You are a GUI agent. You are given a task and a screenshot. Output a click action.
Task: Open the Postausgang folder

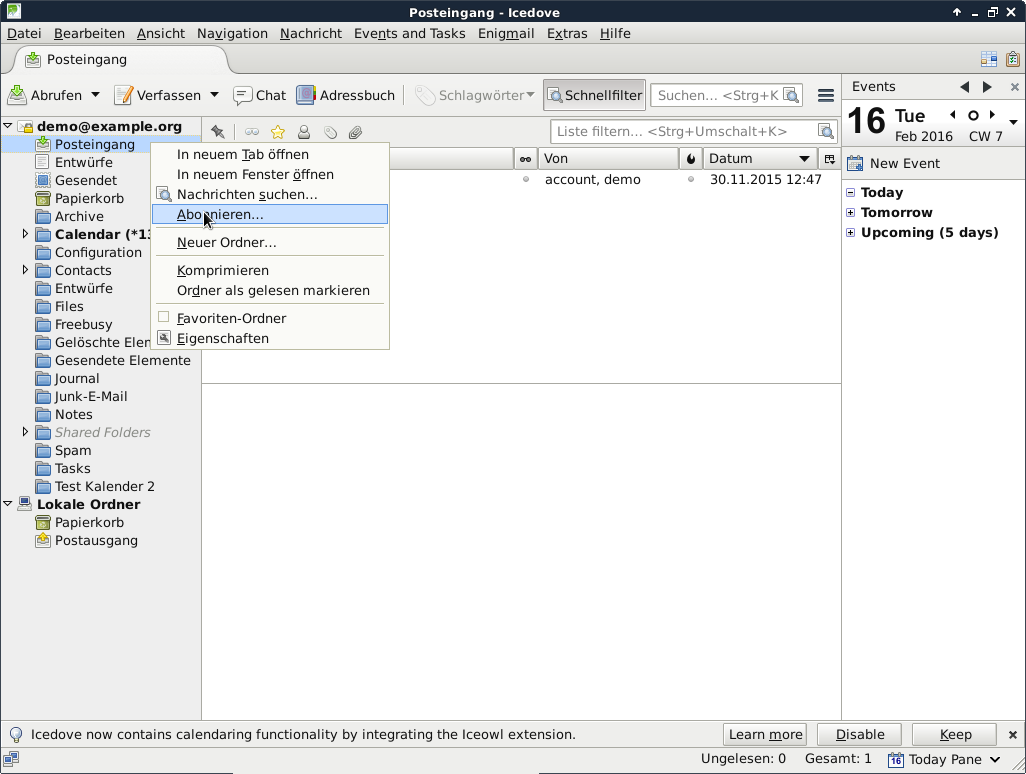pyautogui.click(x=96, y=540)
